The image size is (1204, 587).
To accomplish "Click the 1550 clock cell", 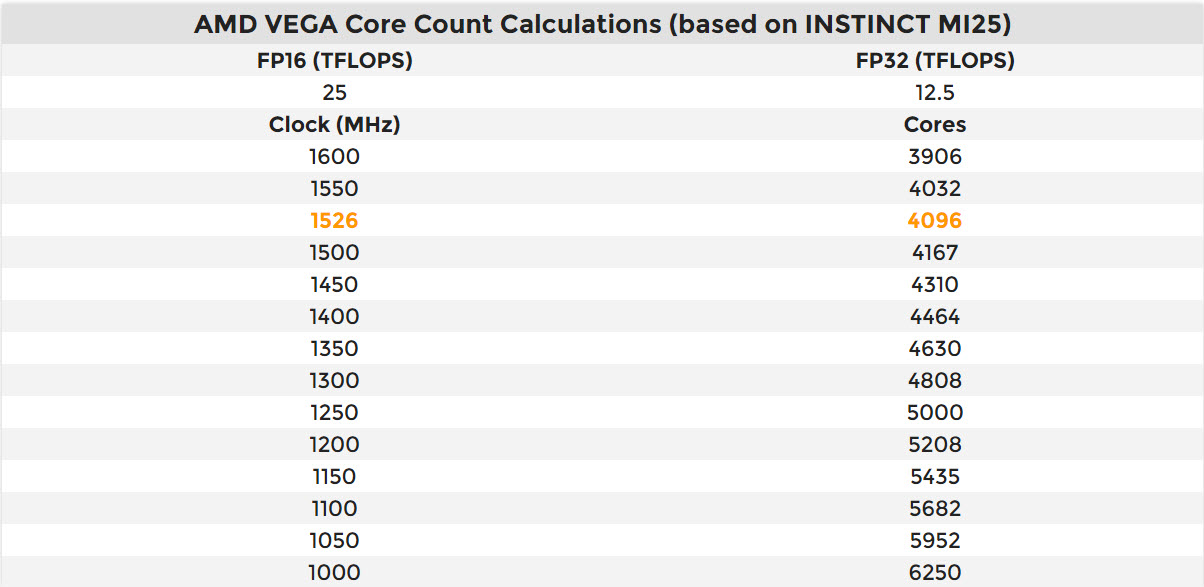I will [x=334, y=189].
